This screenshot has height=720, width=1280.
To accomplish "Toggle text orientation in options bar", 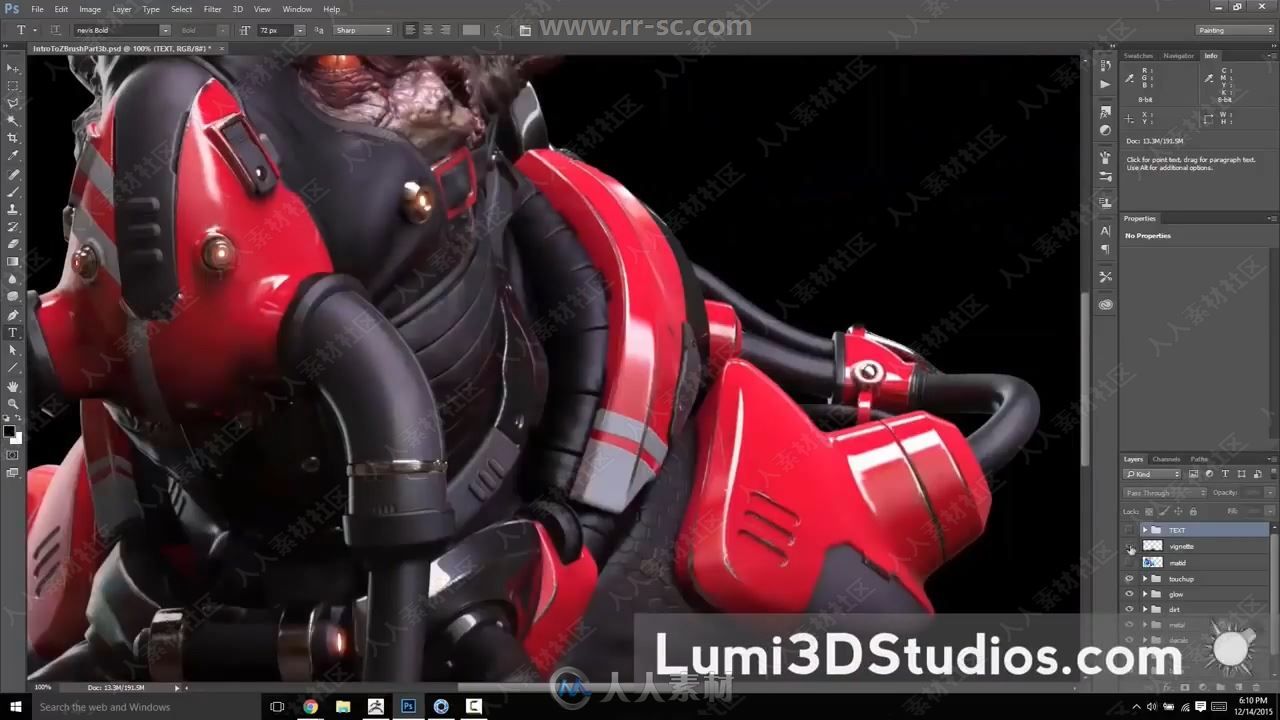I will click(56, 31).
